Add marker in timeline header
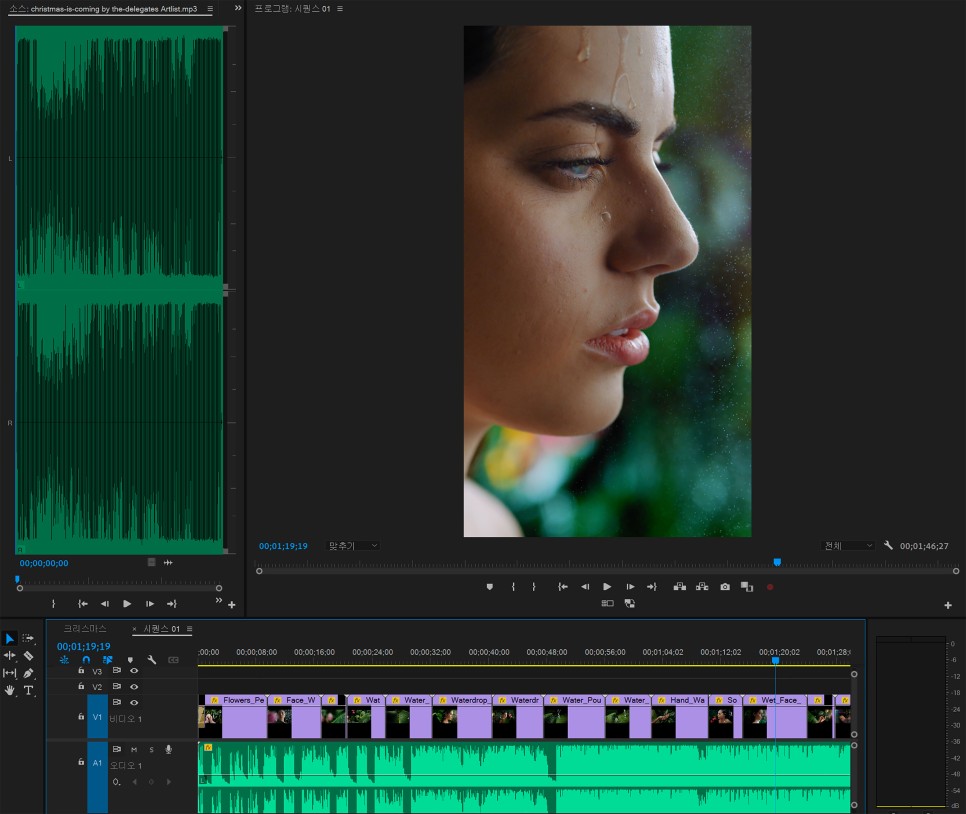966x814 pixels. [130, 660]
